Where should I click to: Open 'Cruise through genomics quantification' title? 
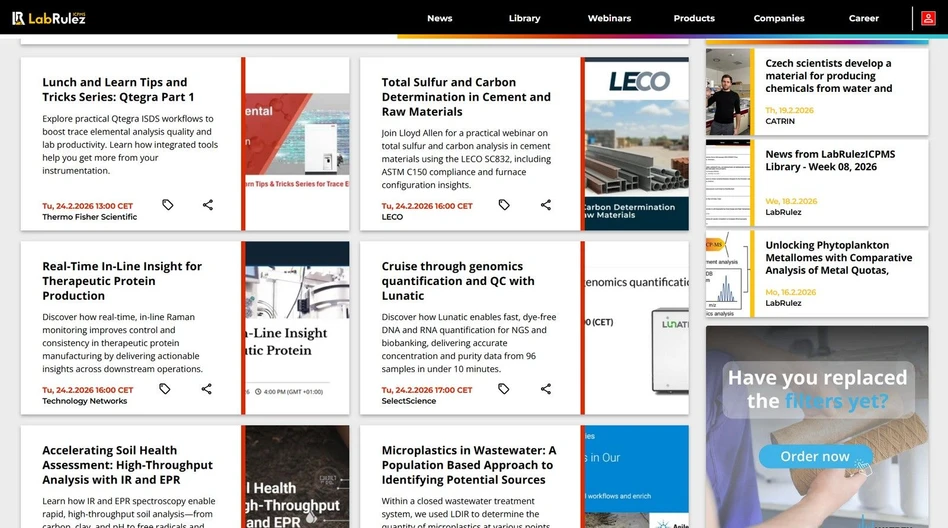tap(458, 281)
